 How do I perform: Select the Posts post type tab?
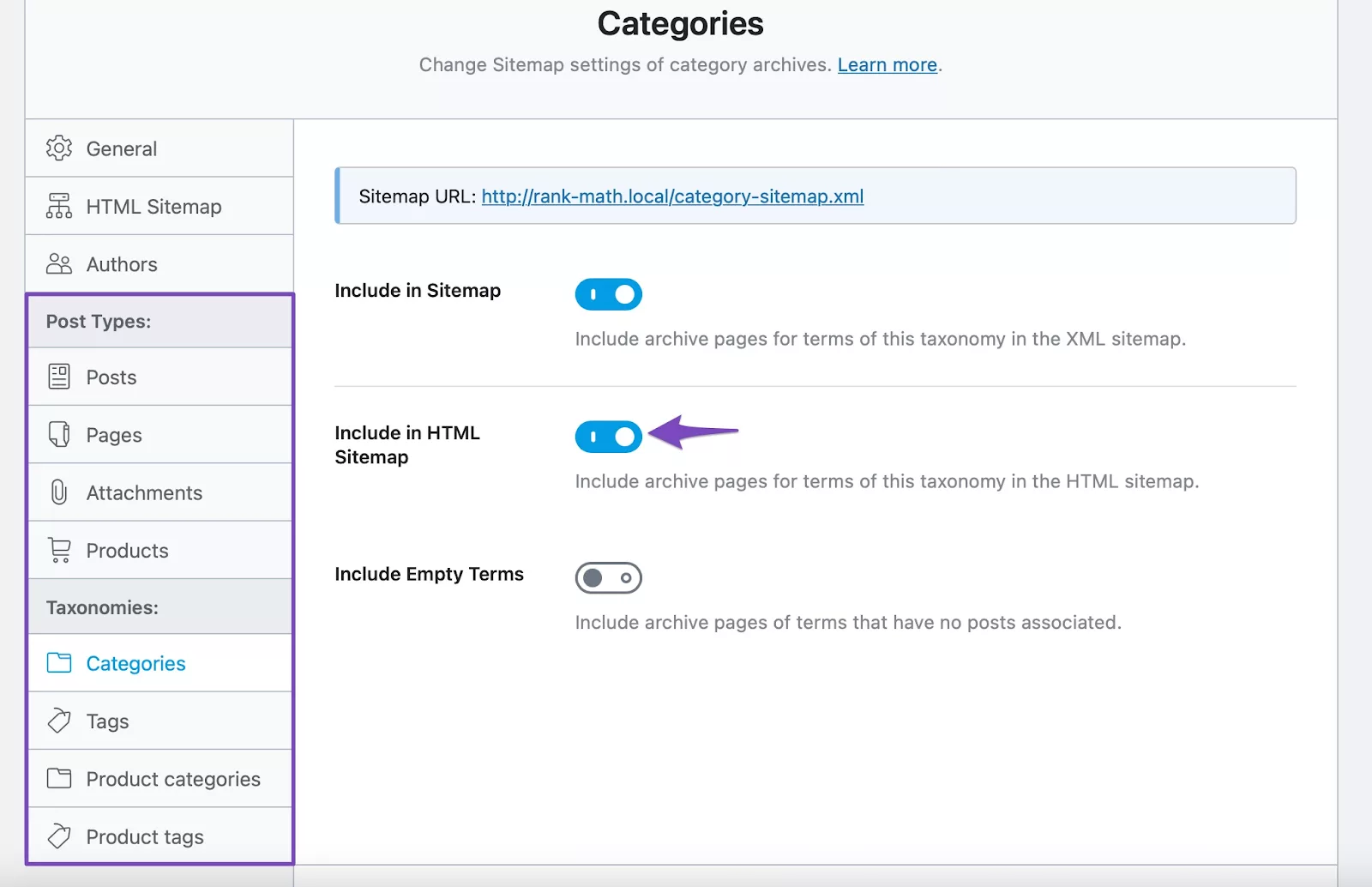click(159, 377)
